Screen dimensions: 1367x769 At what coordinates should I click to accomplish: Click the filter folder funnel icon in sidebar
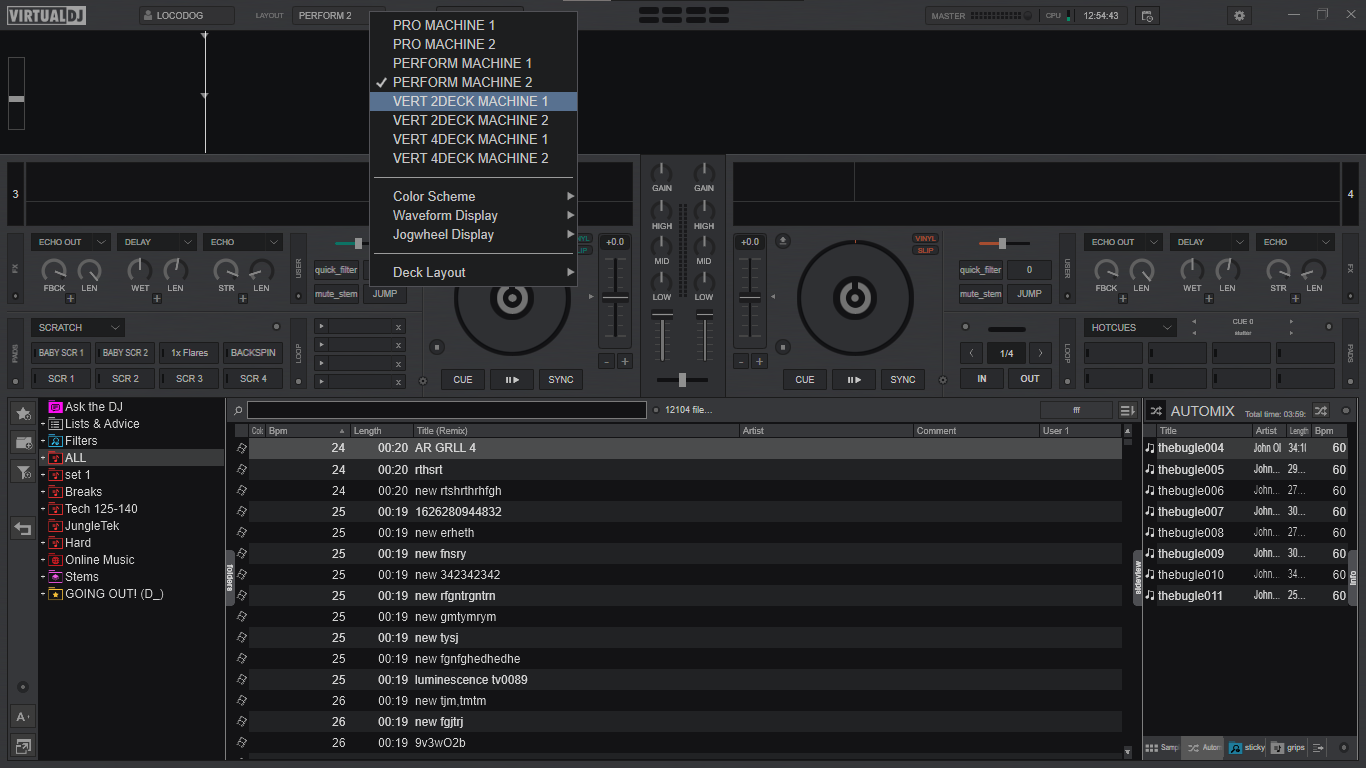[23, 472]
